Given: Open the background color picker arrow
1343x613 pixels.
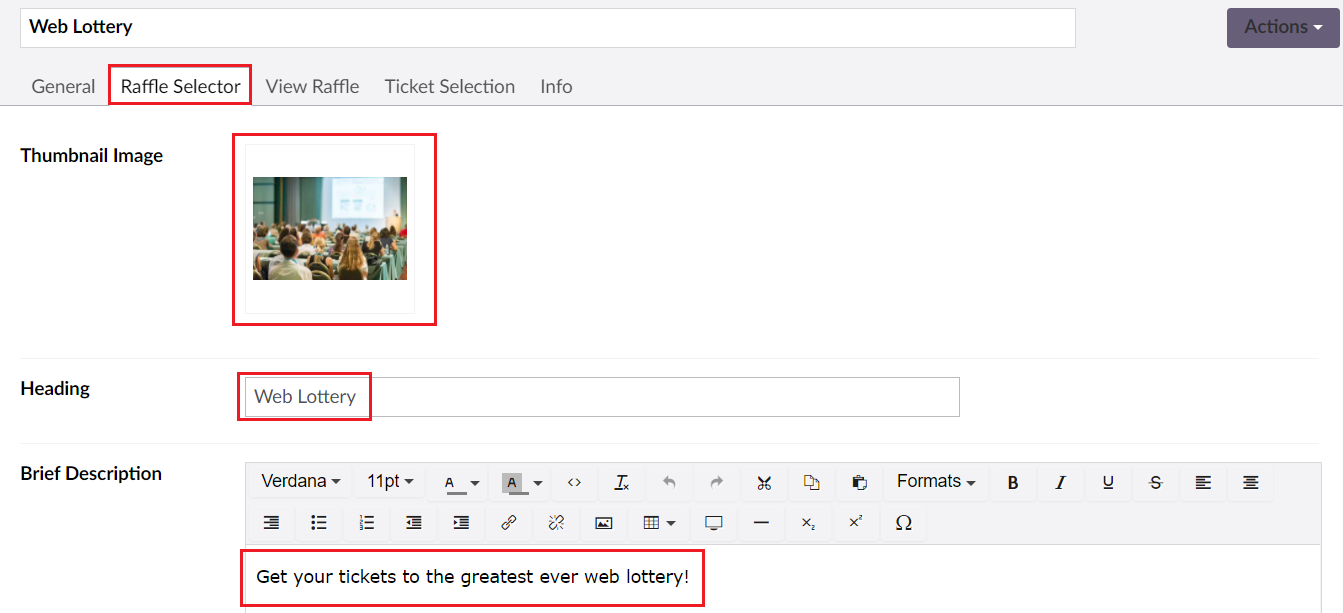Looking at the screenshot, I should (538, 483).
